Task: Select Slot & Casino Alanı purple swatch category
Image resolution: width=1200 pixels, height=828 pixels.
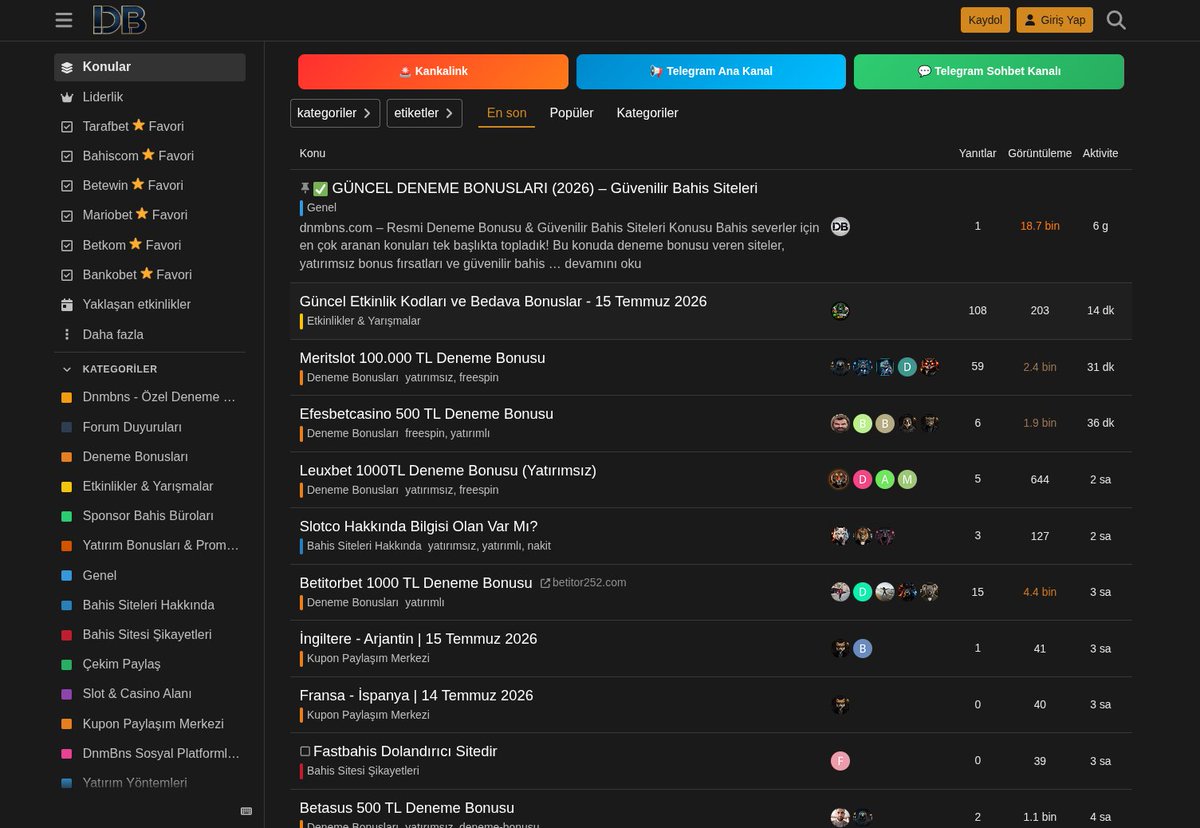Action: [149, 693]
